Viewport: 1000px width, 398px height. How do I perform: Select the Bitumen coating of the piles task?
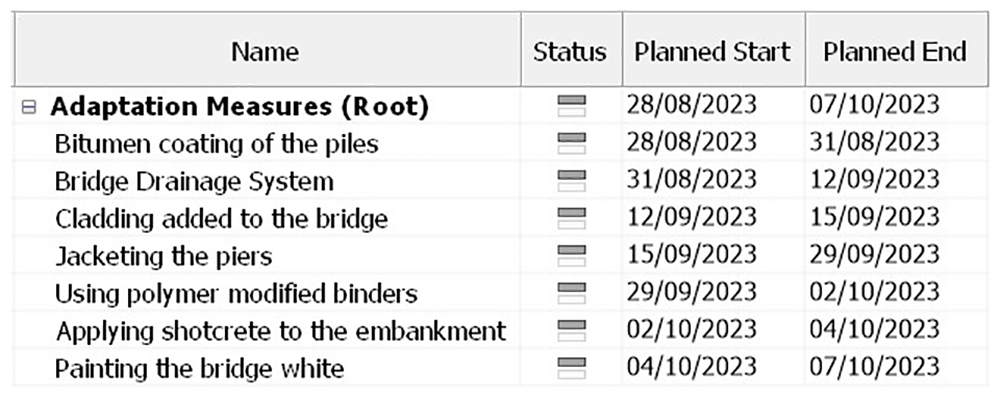(x=217, y=144)
